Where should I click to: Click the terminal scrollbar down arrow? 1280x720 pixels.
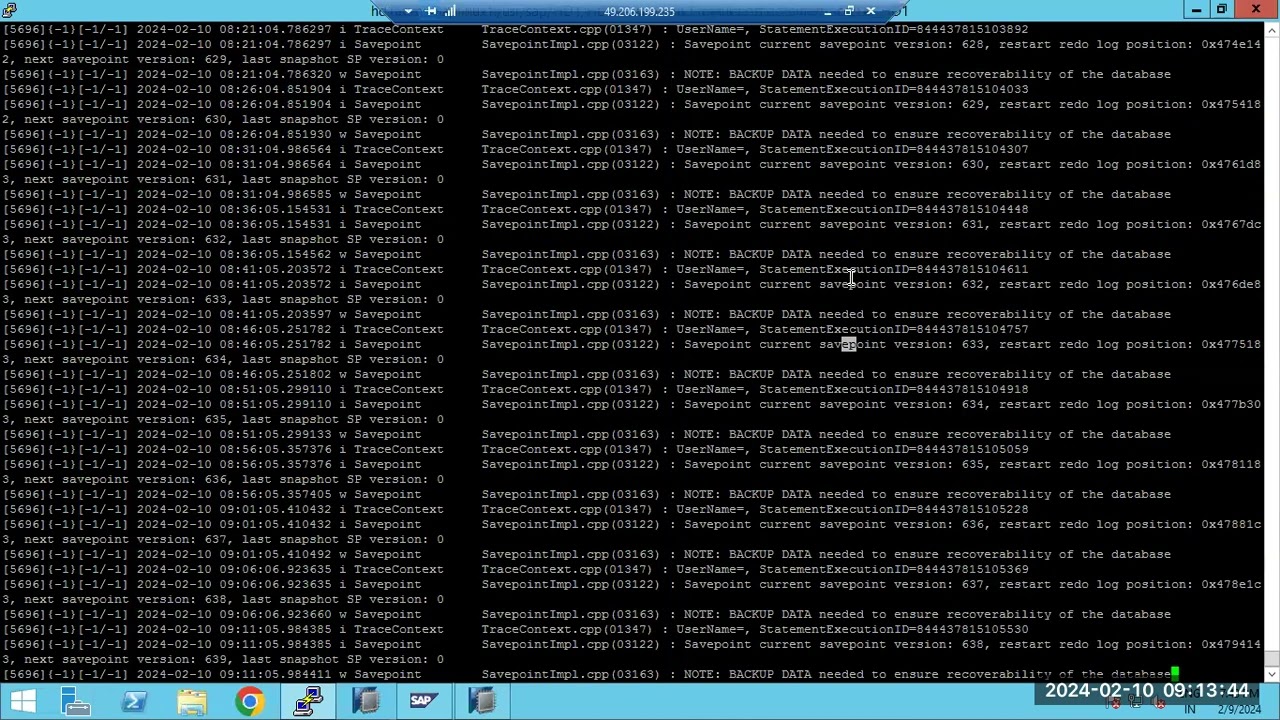click(1272, 674)
